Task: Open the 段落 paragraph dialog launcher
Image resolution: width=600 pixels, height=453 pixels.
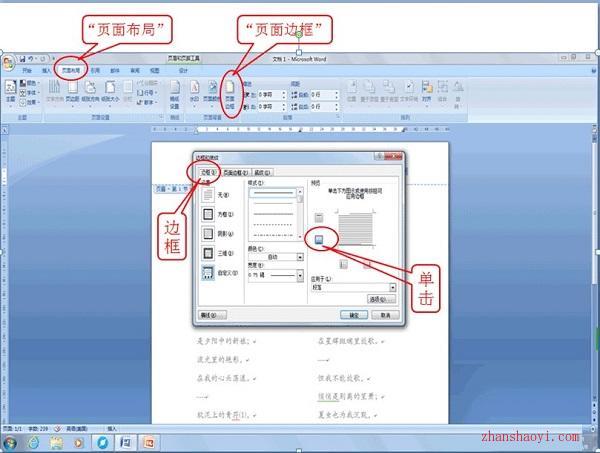Action: point(338,116)
